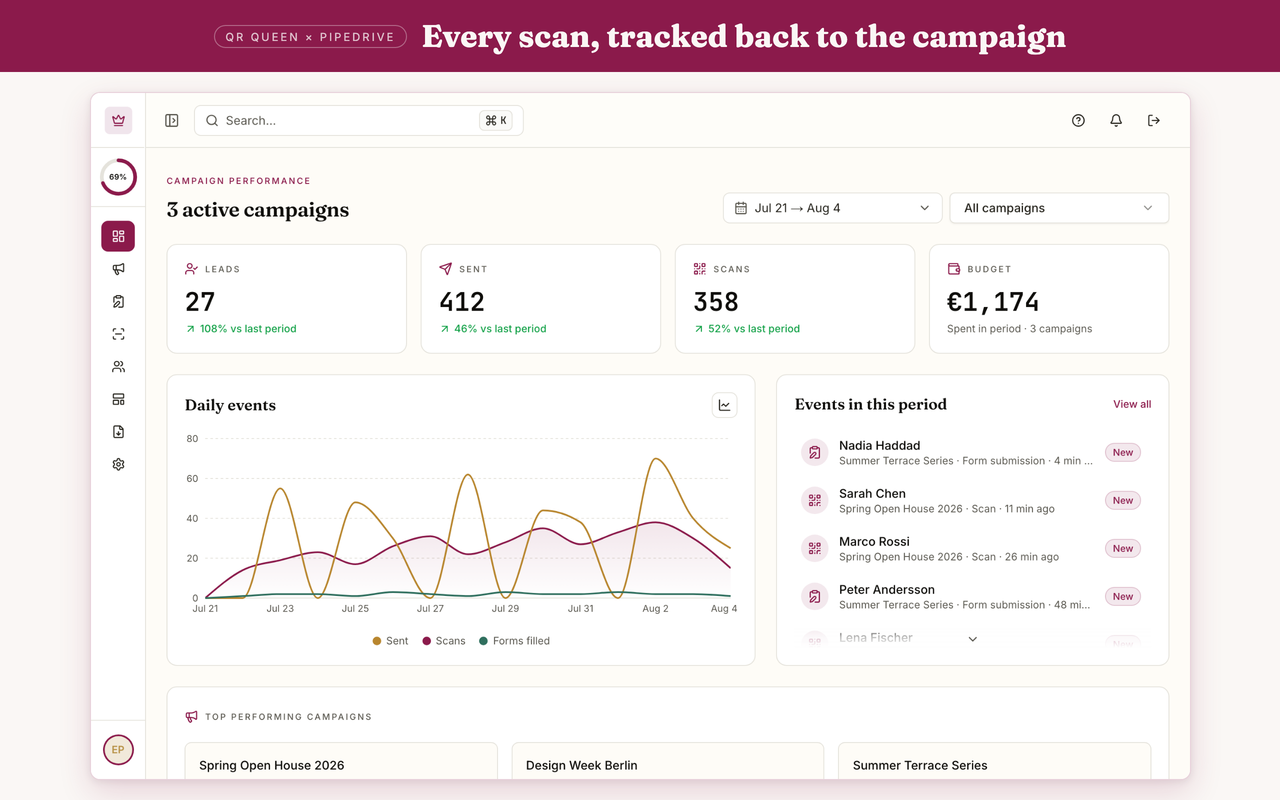Toggle the sidebar panel icon
The width and height of the screenshot is (1280, 800).
pos(172,120)
